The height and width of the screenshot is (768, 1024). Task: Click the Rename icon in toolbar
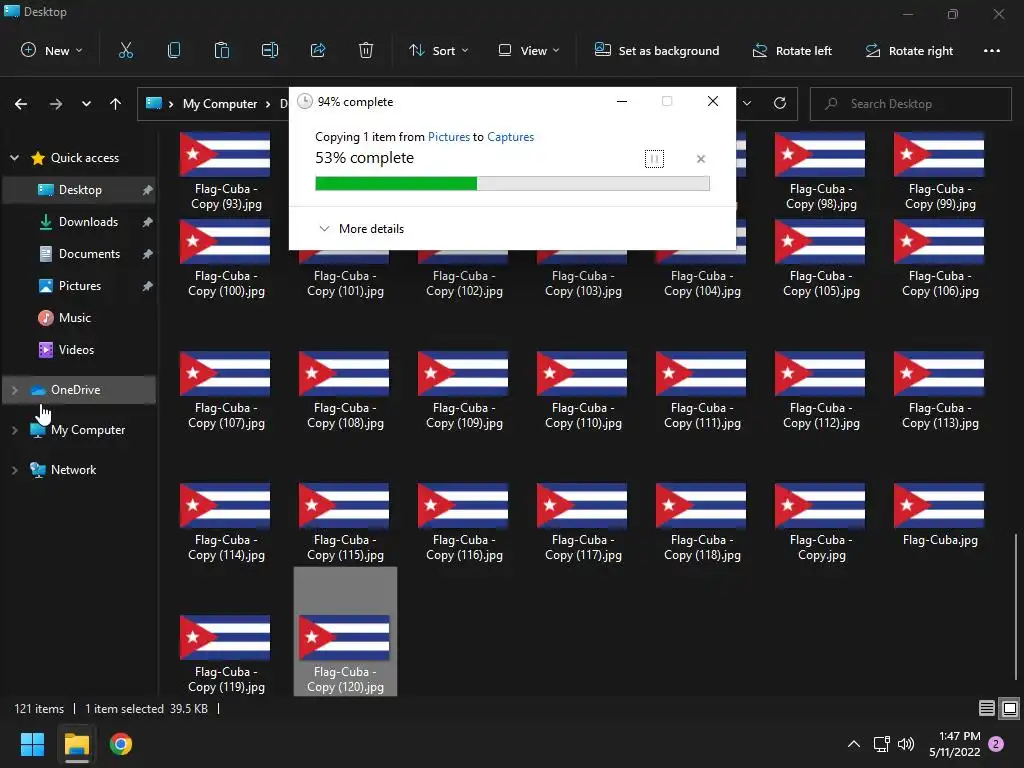tap(270, 50)
